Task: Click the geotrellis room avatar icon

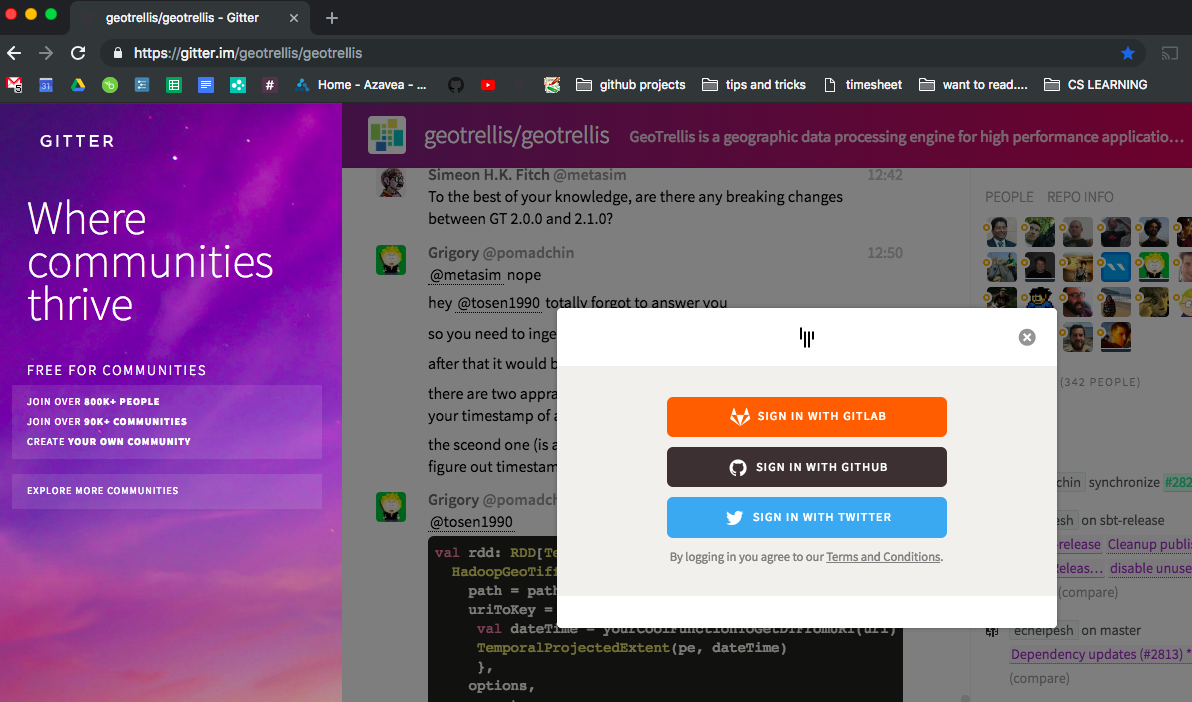Action: [x=387, y=135]
